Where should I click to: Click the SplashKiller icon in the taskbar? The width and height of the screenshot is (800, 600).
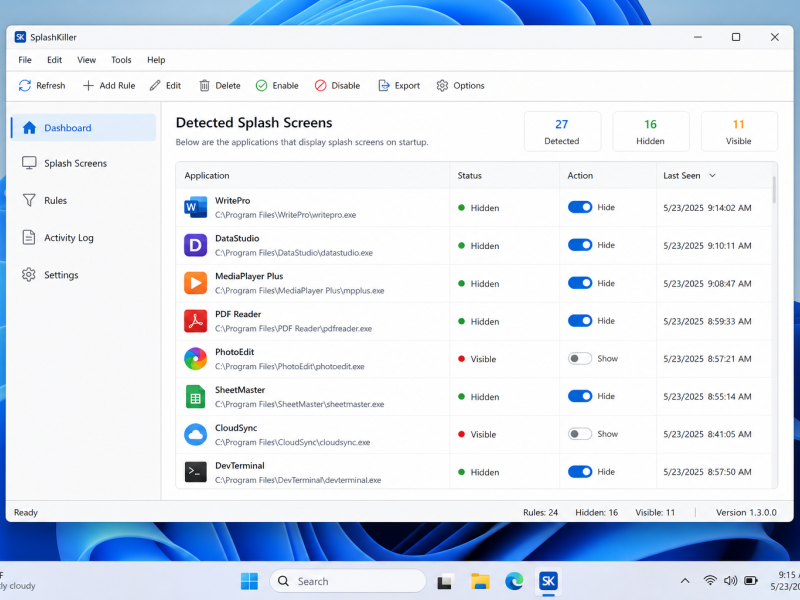pos(548,581)
